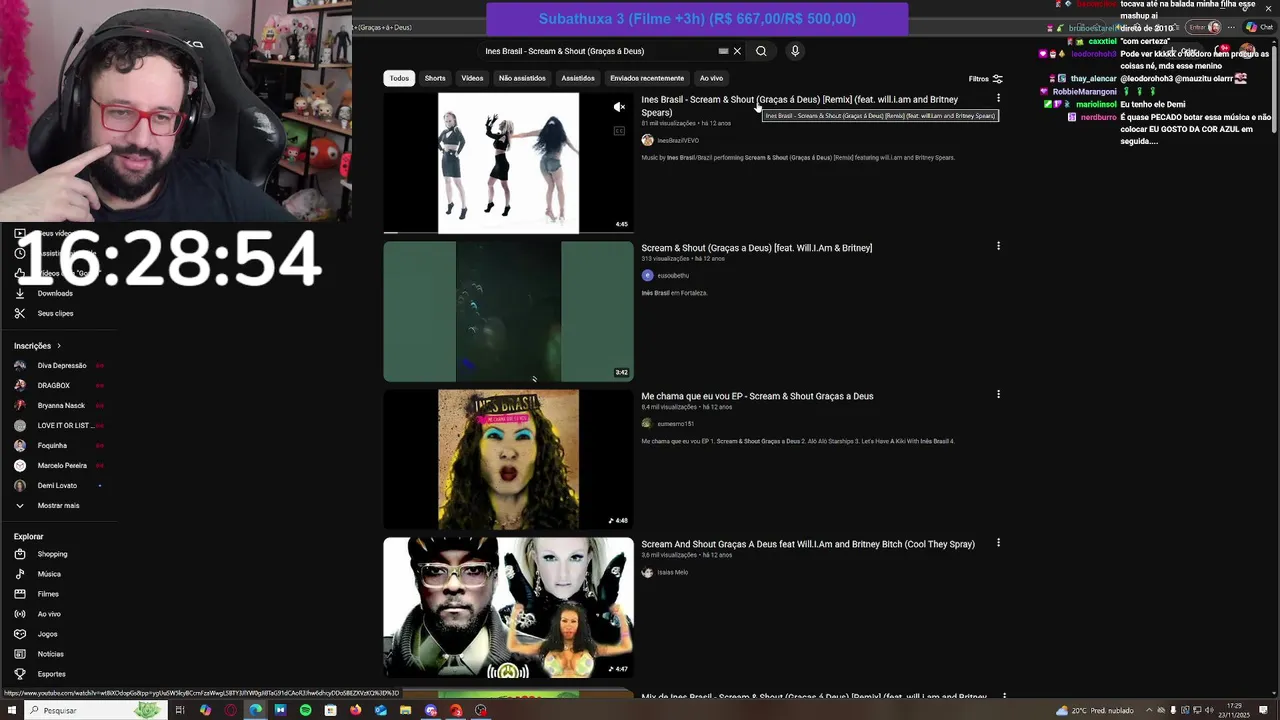1280x720 pixels.
Task: Select the Todos filter chip
Action: pos(399,78)
